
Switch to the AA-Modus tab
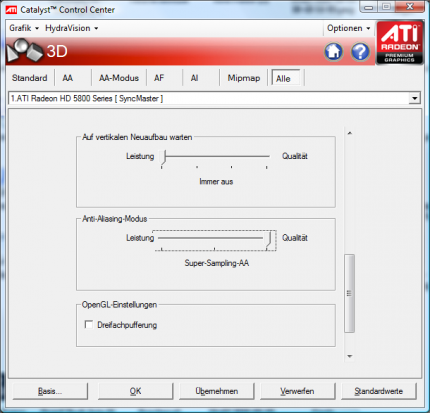[x=119, y=78]
